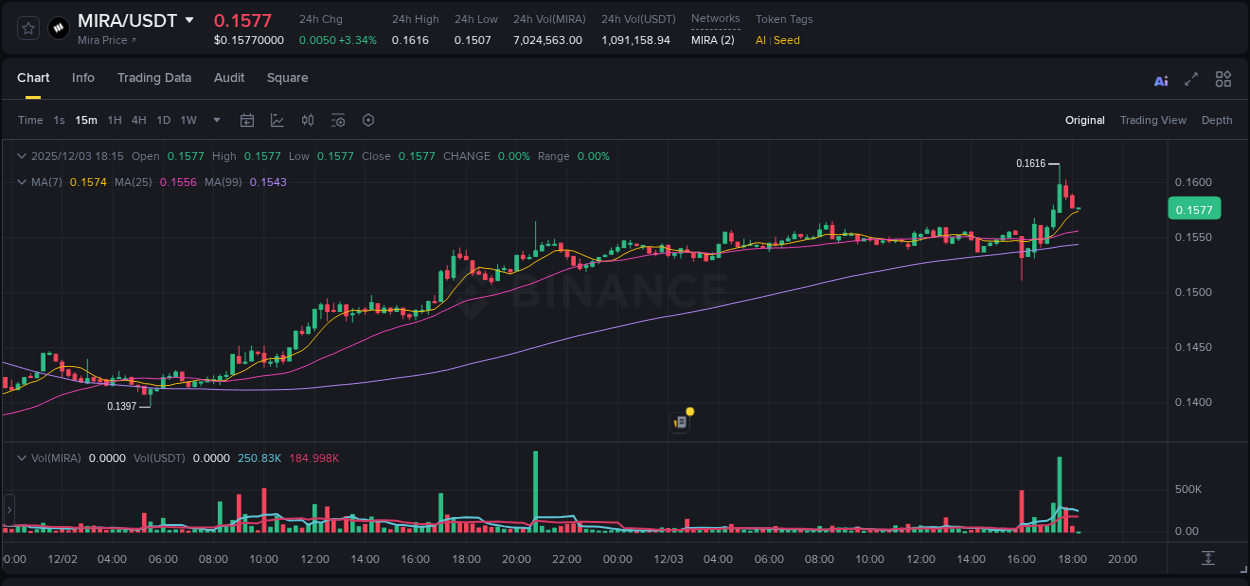Switch to the Trading Data tab
This screenshot has height=586, width=1250.
(x=154, y=78)
